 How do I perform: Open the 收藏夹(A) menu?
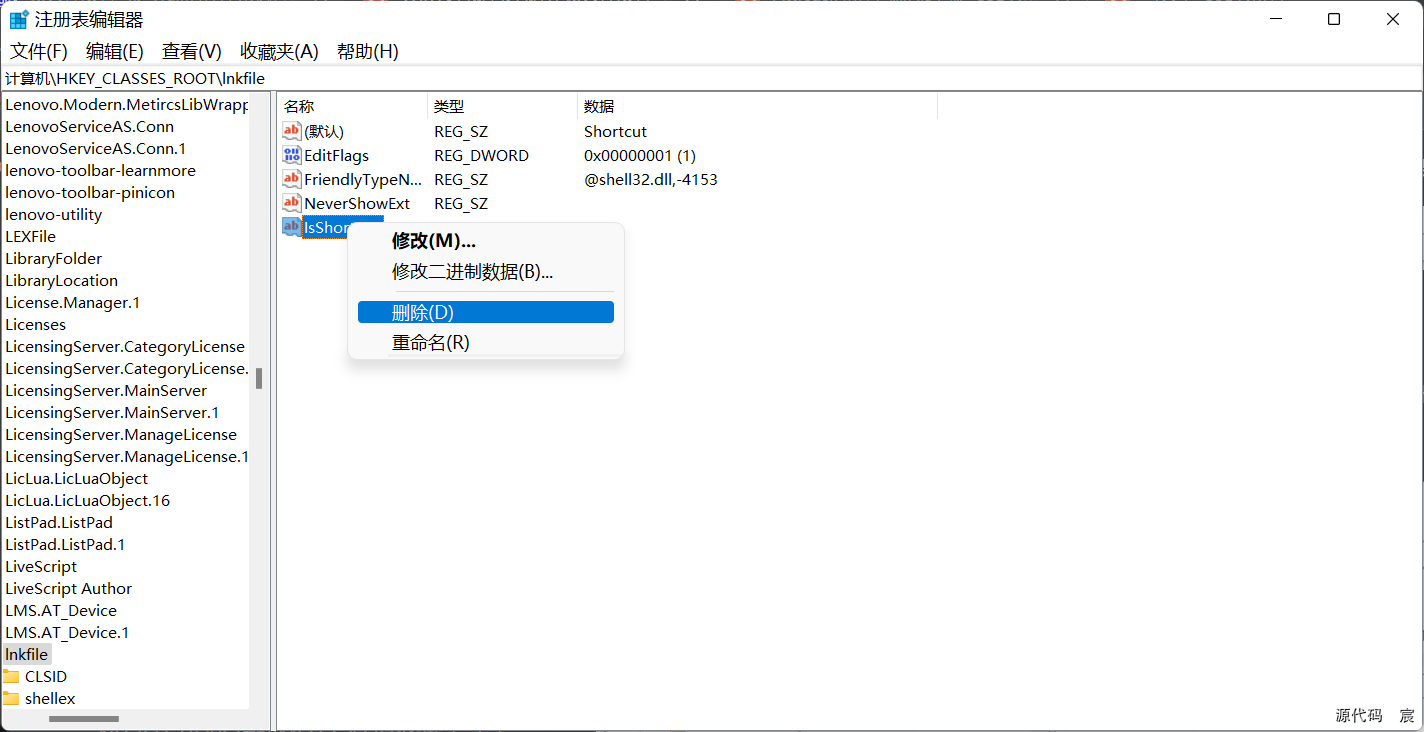279,51
